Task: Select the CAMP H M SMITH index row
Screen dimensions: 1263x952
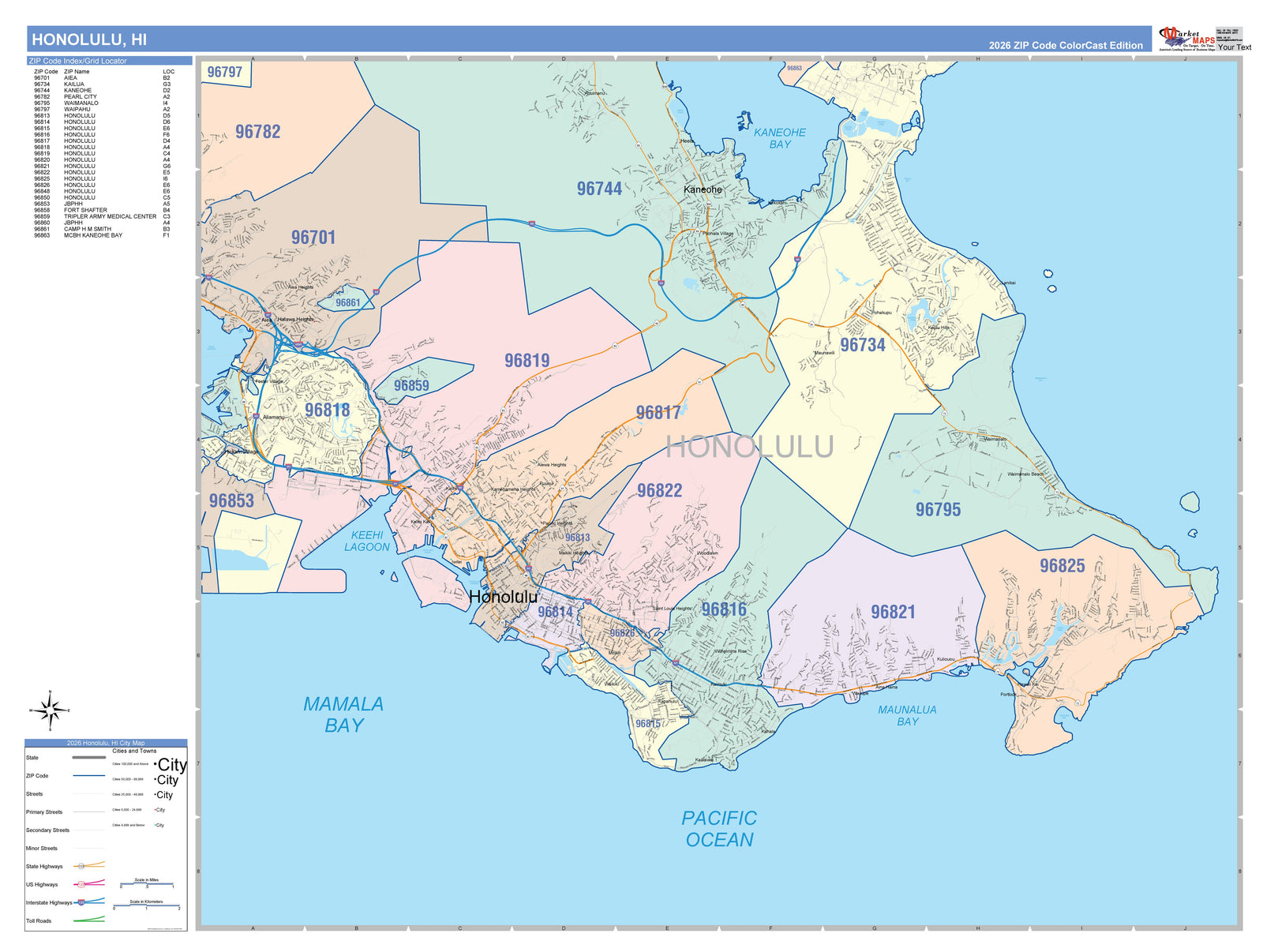Action: pos(103,229)
